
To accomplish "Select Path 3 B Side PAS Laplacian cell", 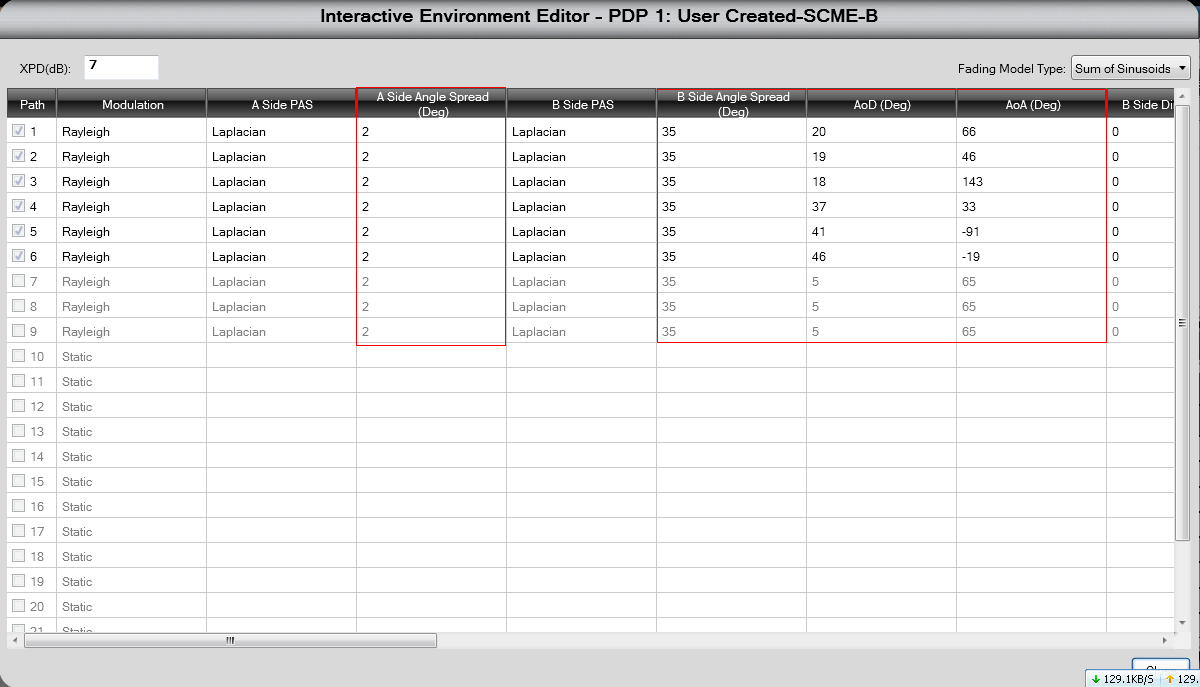I will click(581, 181).
